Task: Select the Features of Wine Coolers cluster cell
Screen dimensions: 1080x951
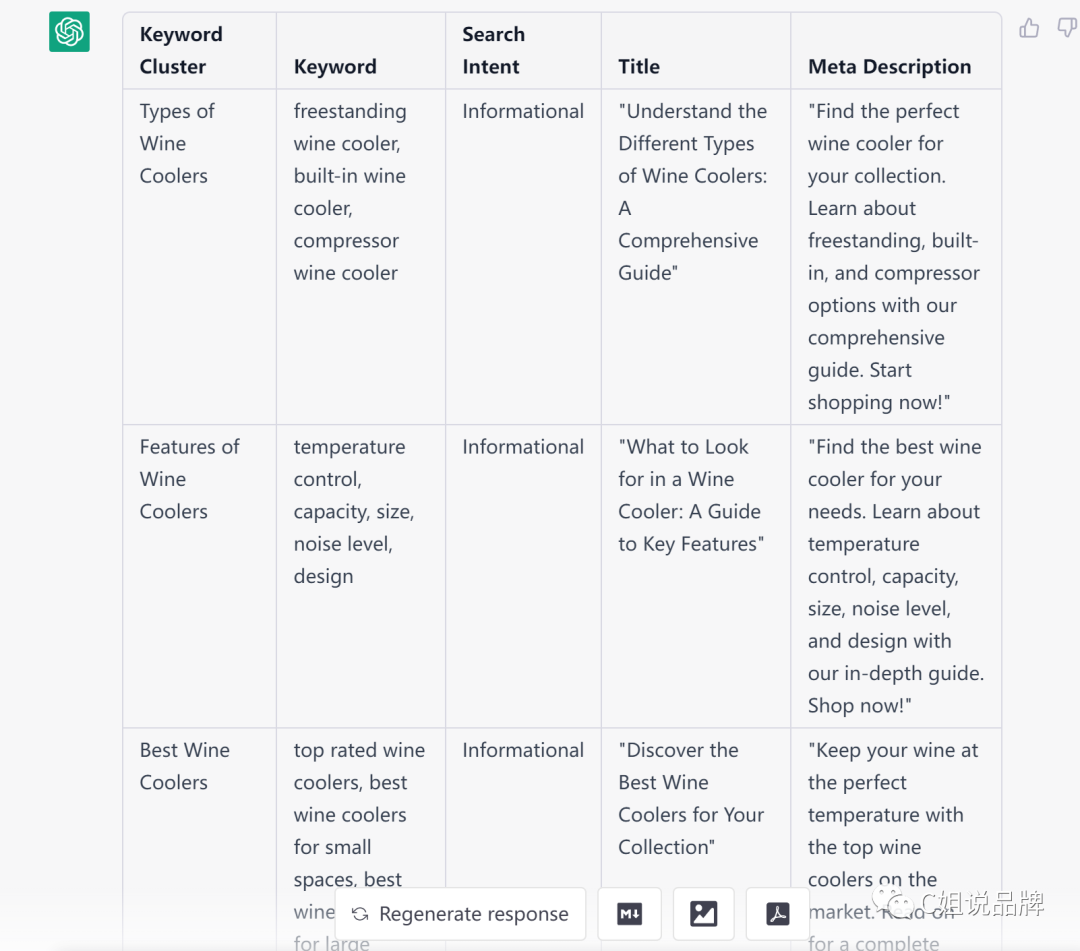Action: point(189,479)
